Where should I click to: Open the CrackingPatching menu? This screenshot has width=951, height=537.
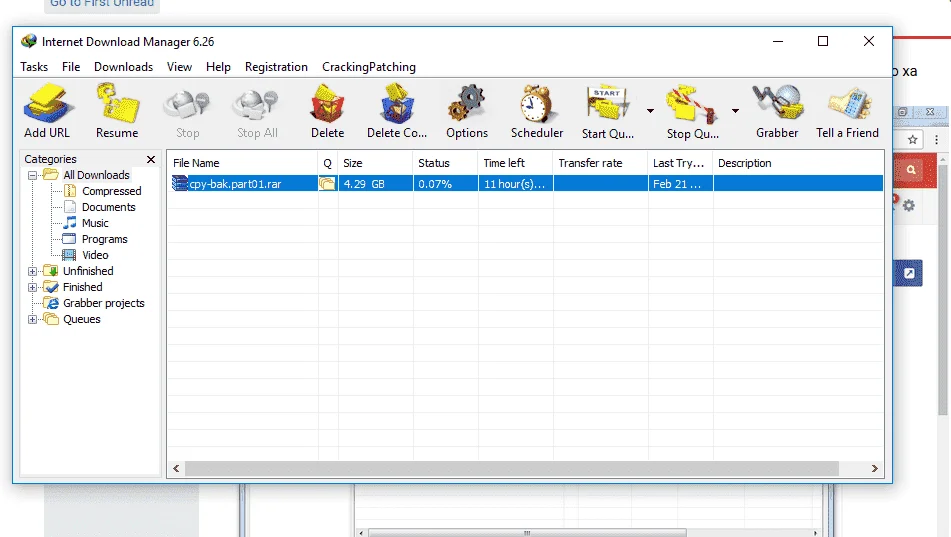pyautogui.click(x=369, y=67)
